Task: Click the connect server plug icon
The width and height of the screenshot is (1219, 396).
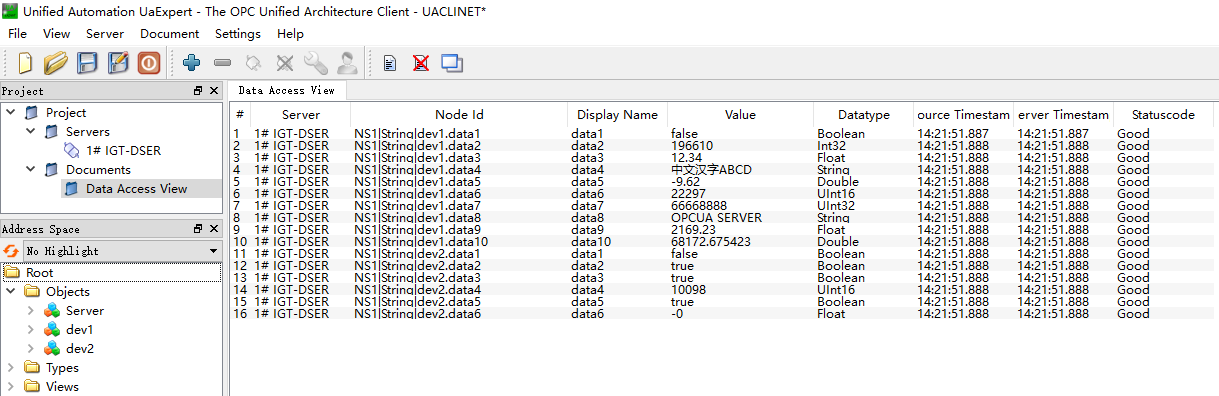Action: pyautogui.click(x=254, y=63)
